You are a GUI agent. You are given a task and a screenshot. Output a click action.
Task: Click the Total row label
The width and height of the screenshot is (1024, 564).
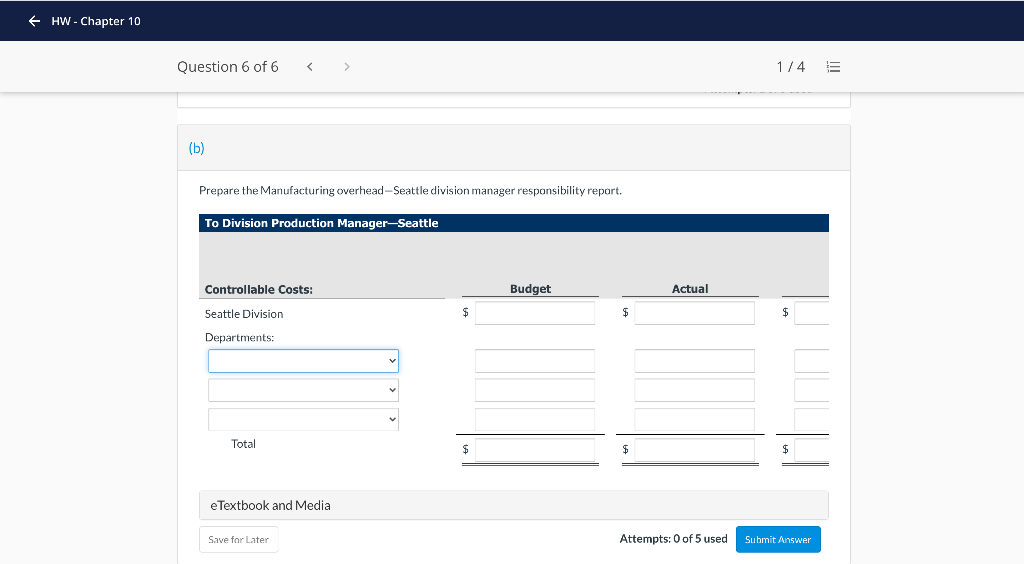pos(244,444)
